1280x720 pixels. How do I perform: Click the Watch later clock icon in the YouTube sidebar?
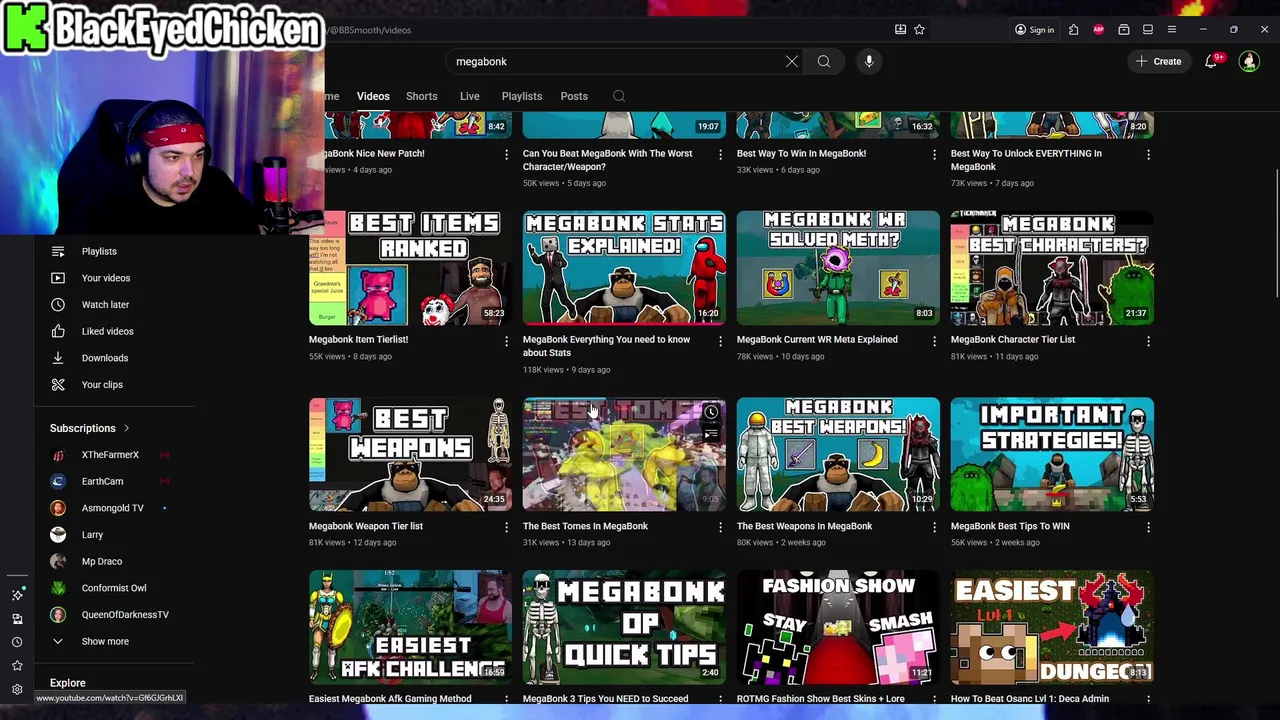pos(58,304)
